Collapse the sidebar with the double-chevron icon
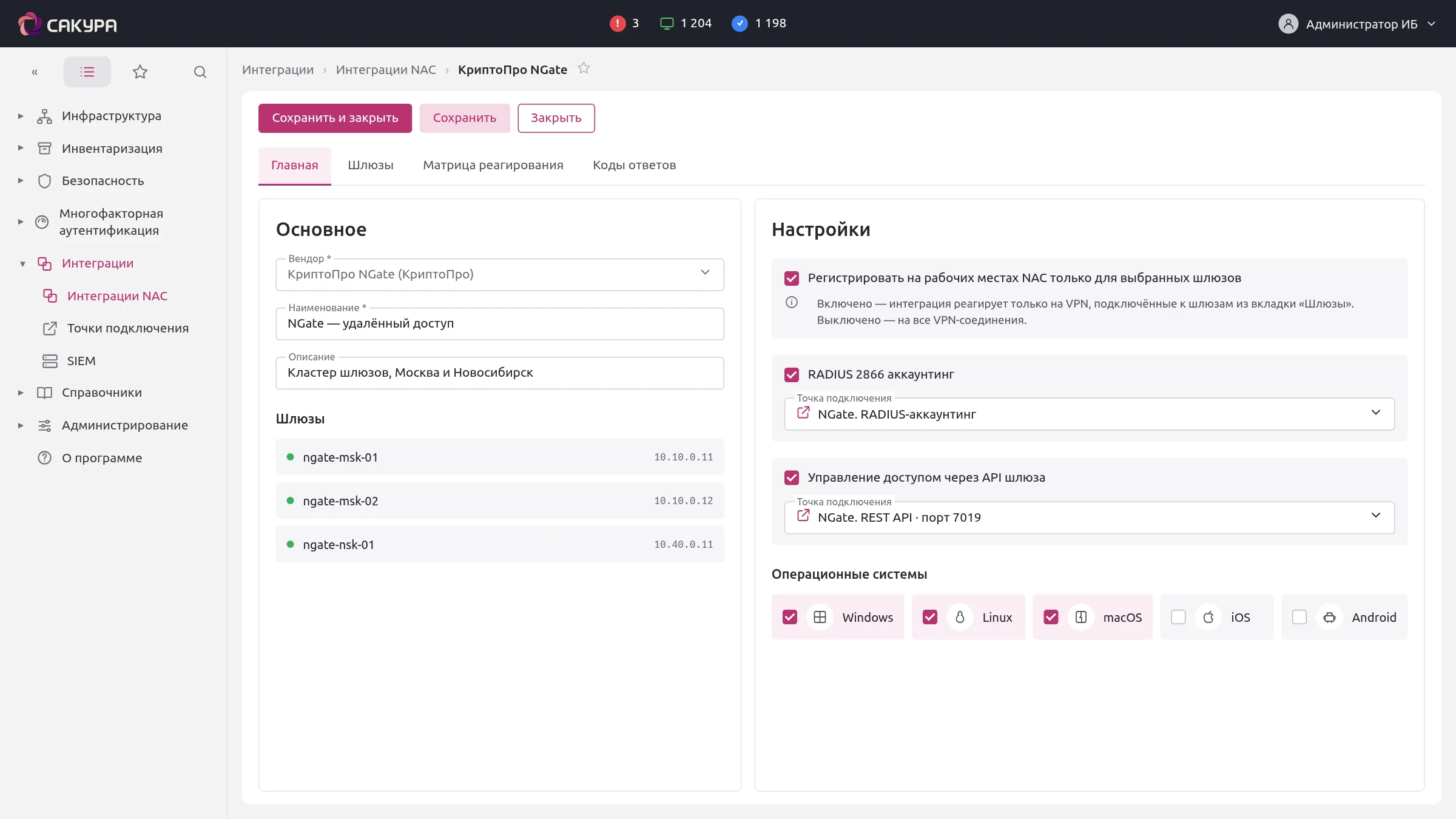Image resolution: width=1456 pixels, height=819 pixels. [x=35, y=72]
